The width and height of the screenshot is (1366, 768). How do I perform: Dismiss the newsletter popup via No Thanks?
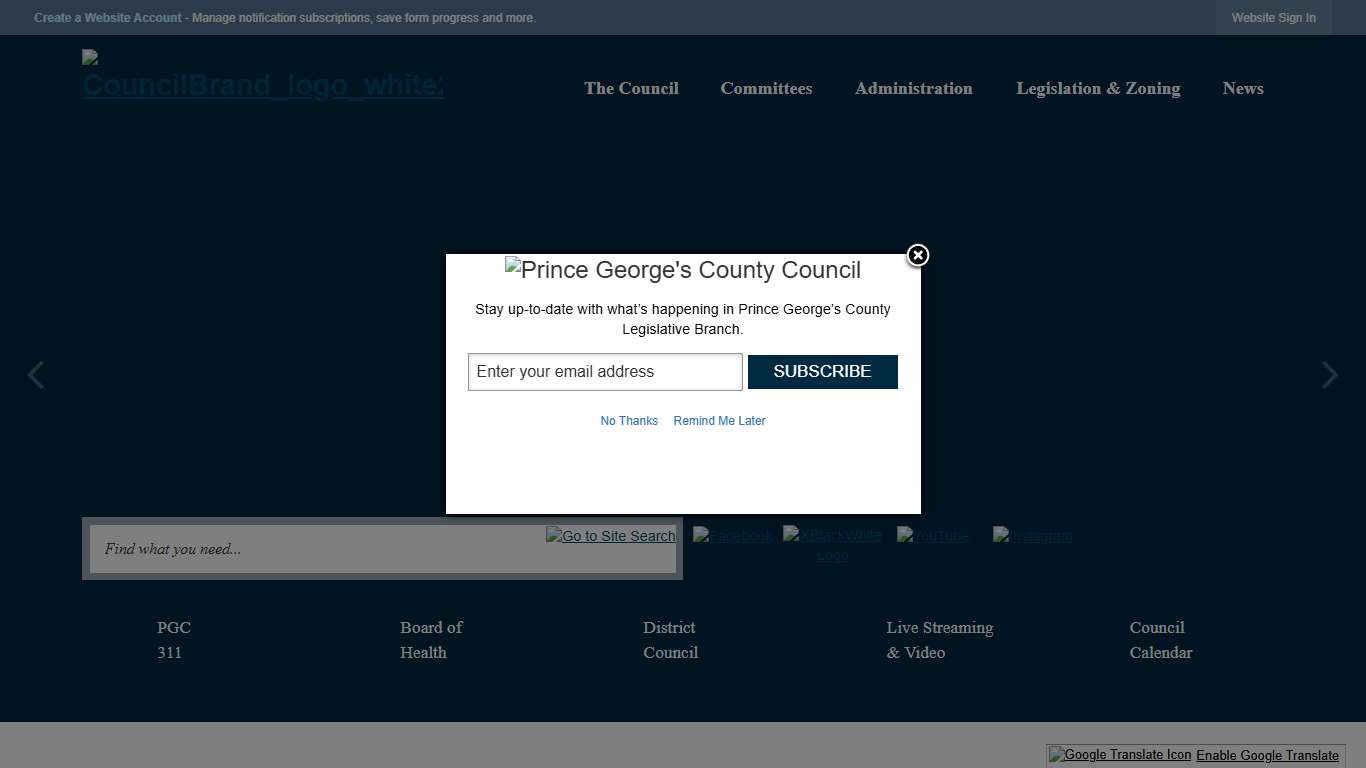tap(629, 420)
